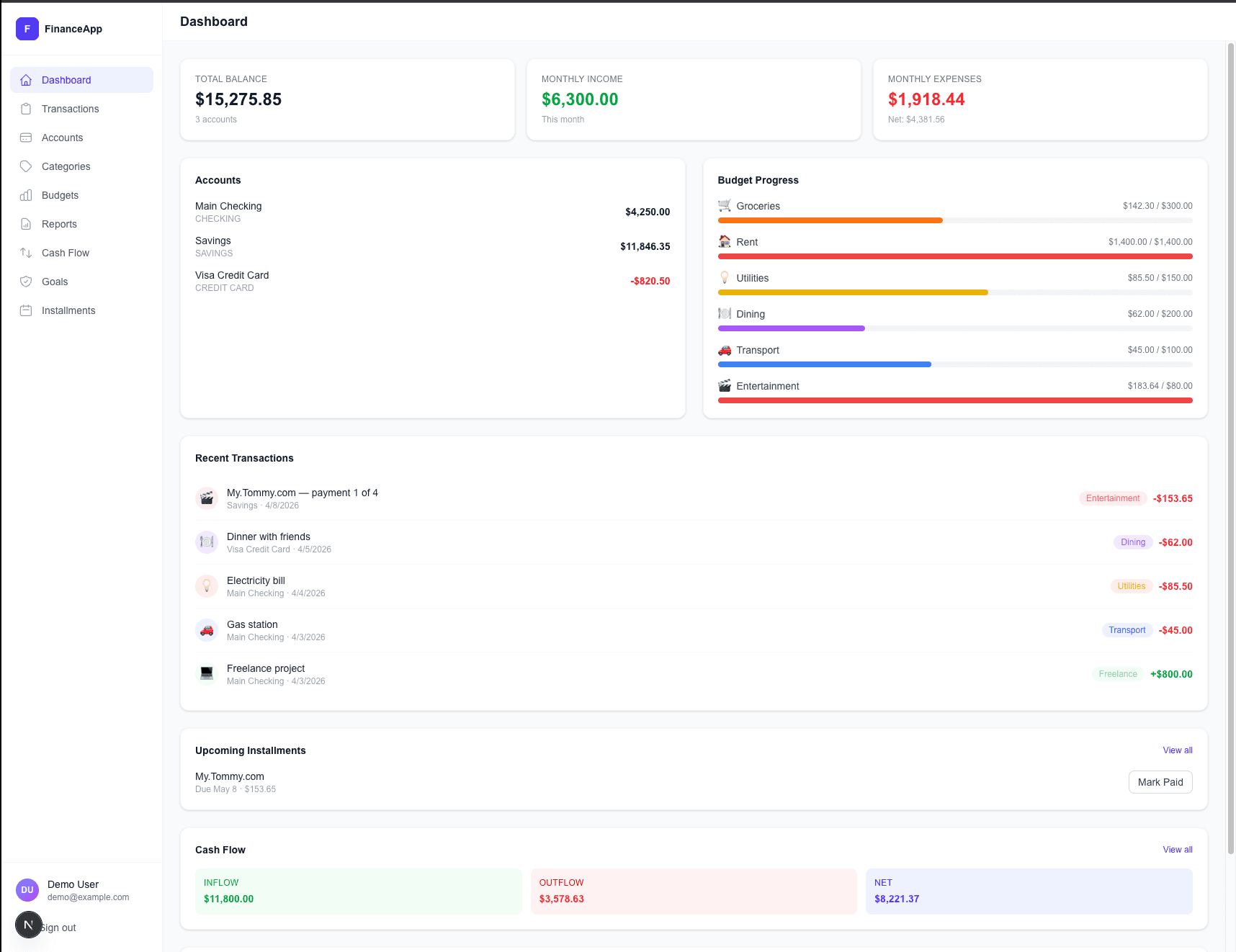The height and width of the screenshot is (952, 1236).
Task: Click the Goals badge icon
Action: point(26,282)
